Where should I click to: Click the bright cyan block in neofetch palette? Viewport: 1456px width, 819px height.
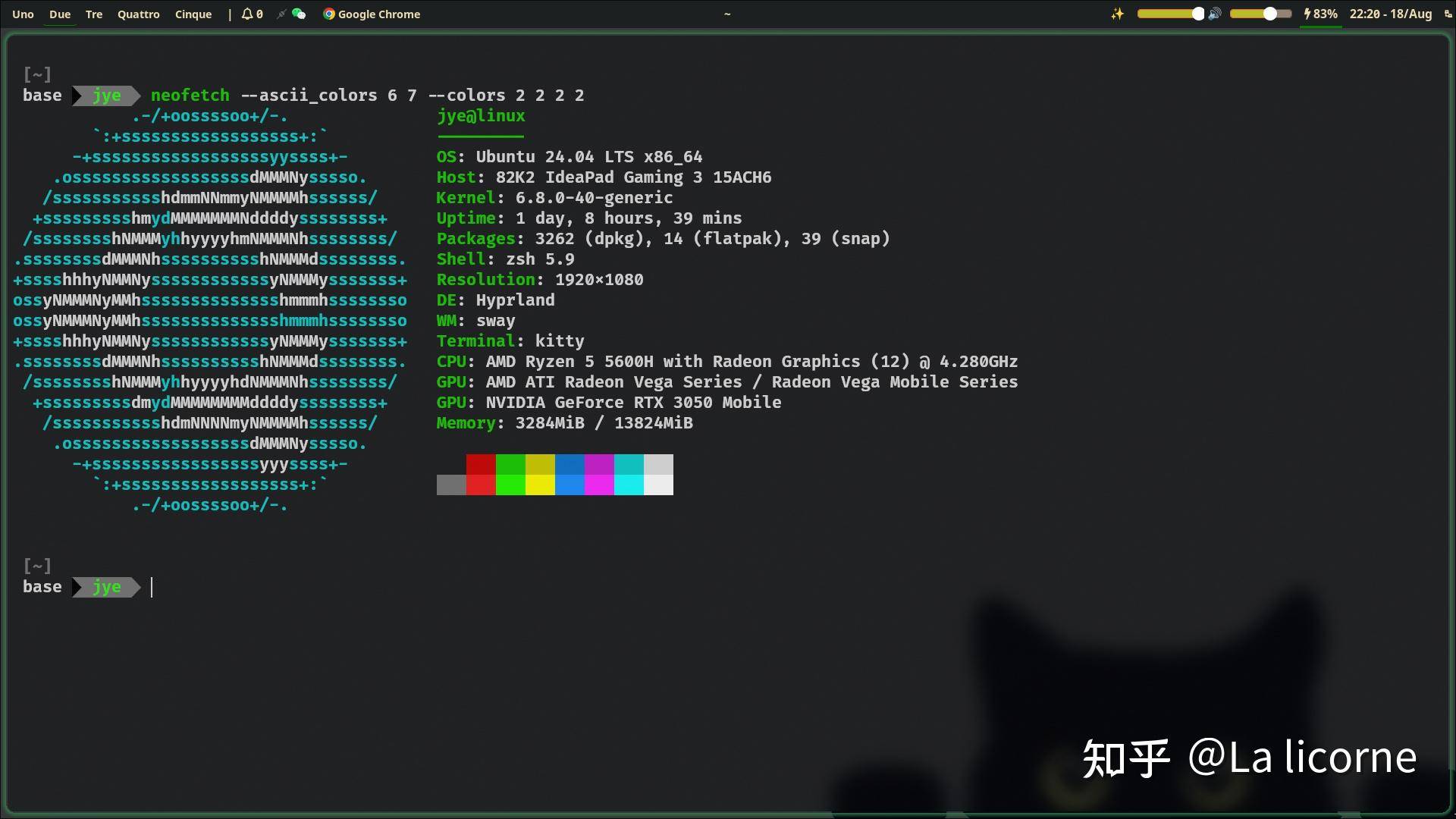629,485
